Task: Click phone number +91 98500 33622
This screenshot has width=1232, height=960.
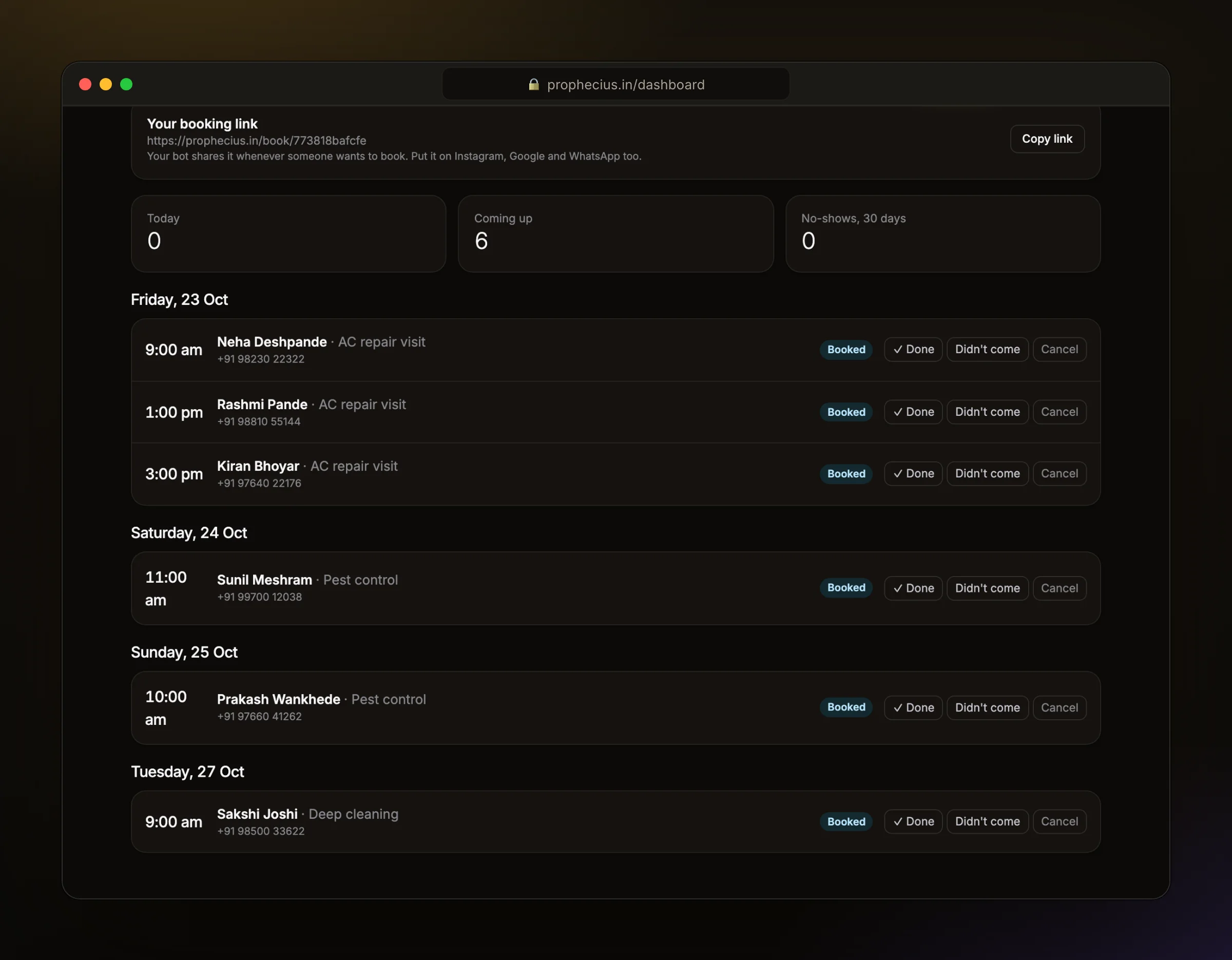Action: coord(261,831)
